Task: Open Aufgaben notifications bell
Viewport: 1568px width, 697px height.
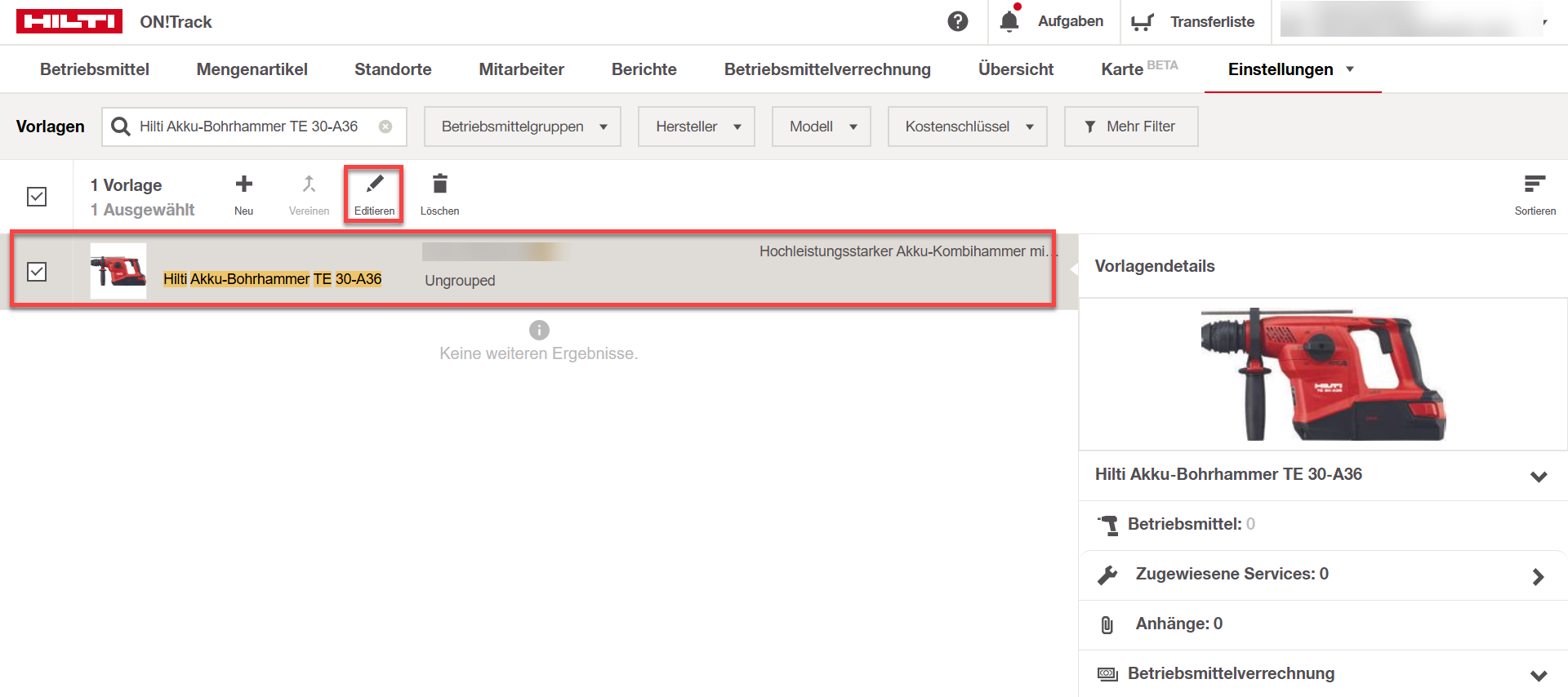Action: click(1010, 20)
